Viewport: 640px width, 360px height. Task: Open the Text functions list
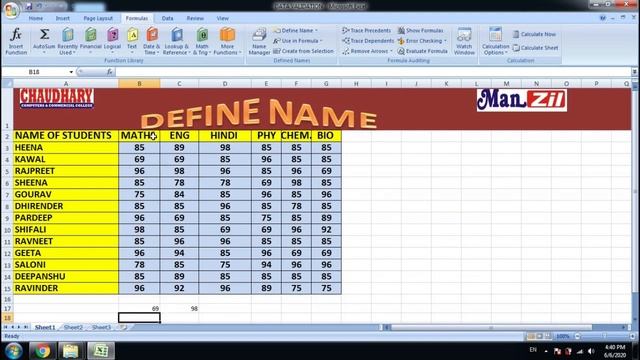[132, 41]
